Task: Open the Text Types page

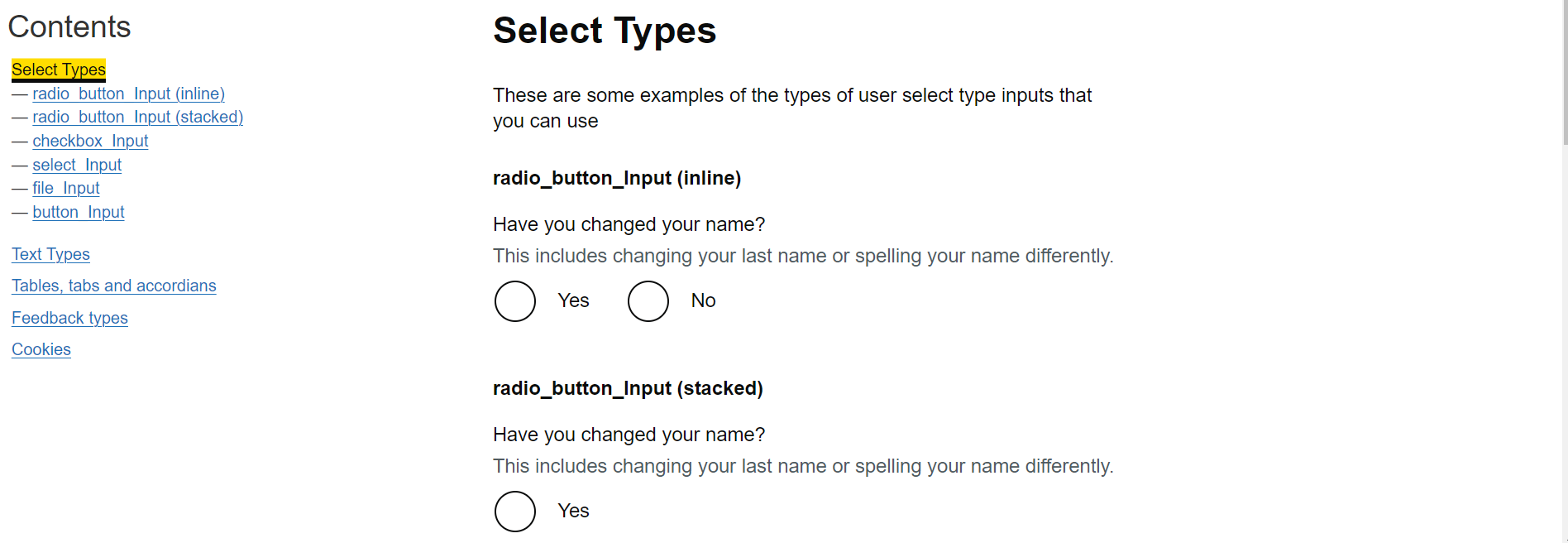Action: pos(50,254)
